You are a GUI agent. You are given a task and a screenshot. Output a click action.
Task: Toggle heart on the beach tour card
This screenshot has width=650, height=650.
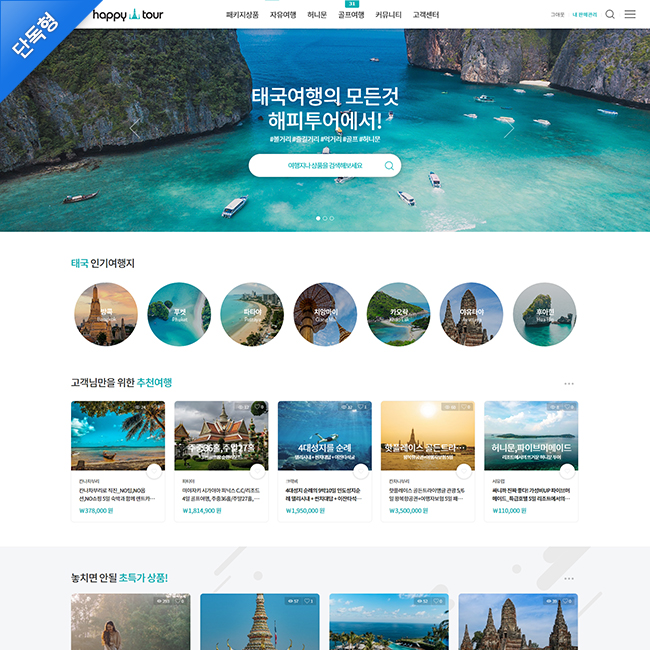154,471
